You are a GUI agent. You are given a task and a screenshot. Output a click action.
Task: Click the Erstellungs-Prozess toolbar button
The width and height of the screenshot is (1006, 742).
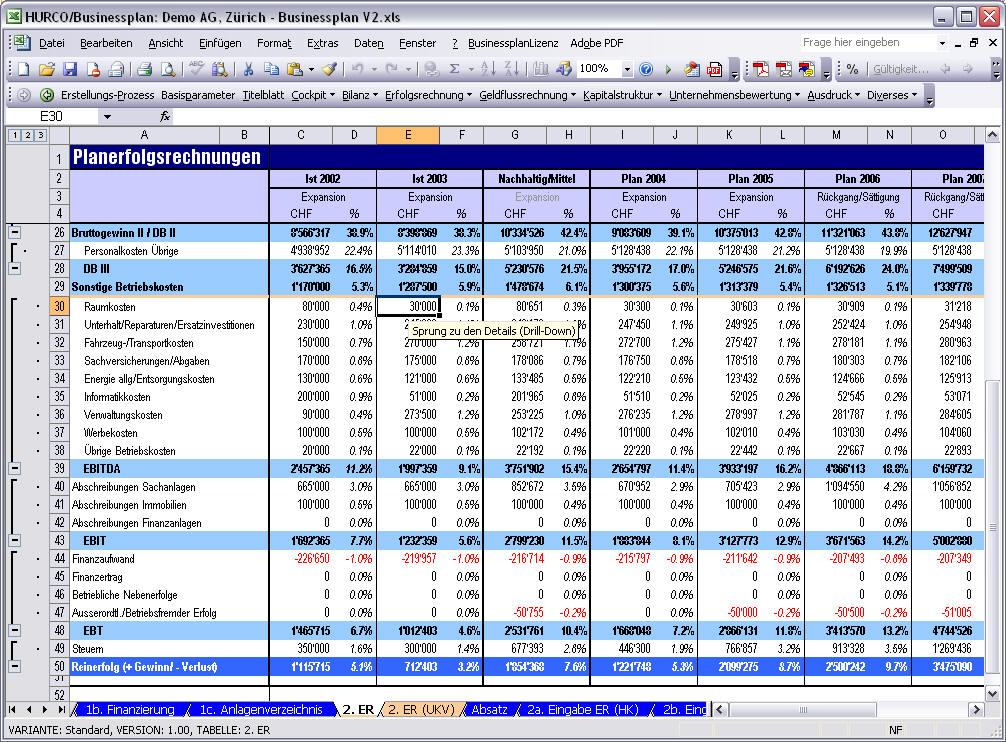pos(107,96)
